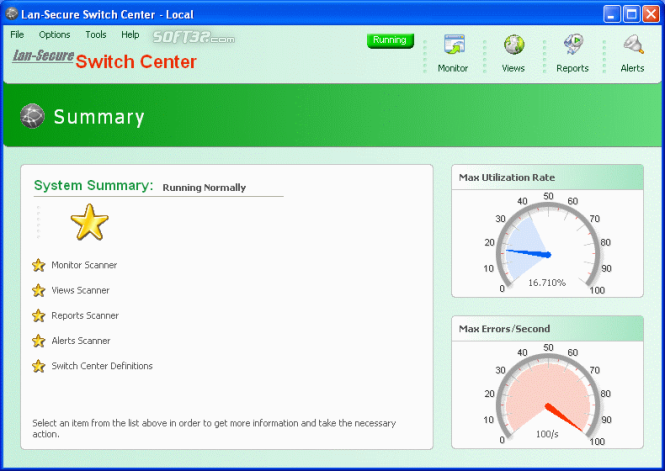Click the Running Normally status text
665x471 pixels.
[x=204, y=188]
